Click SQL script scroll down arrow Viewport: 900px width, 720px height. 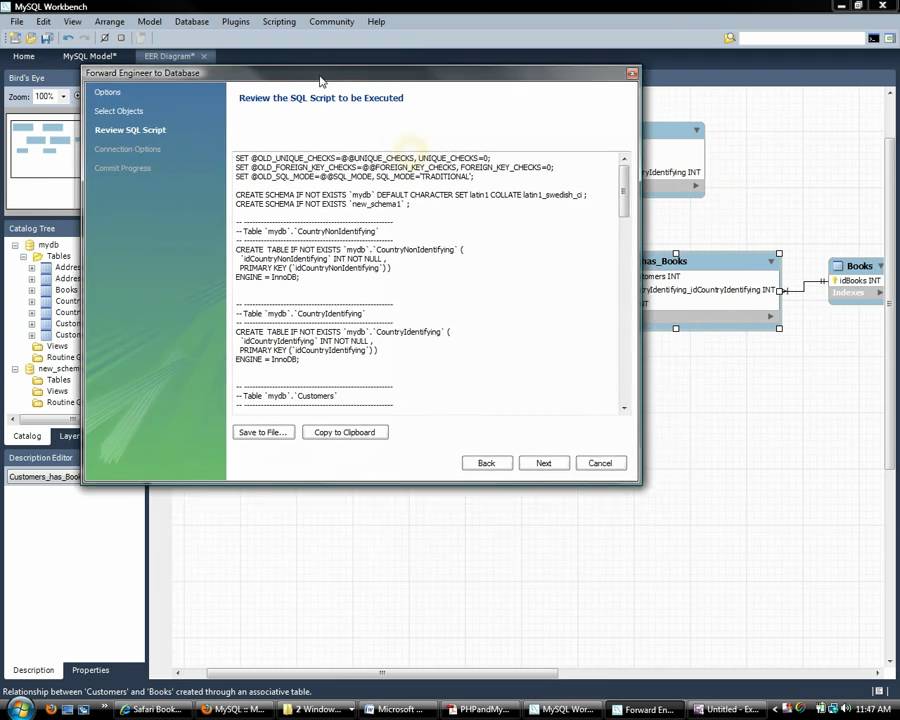point(624,409)
